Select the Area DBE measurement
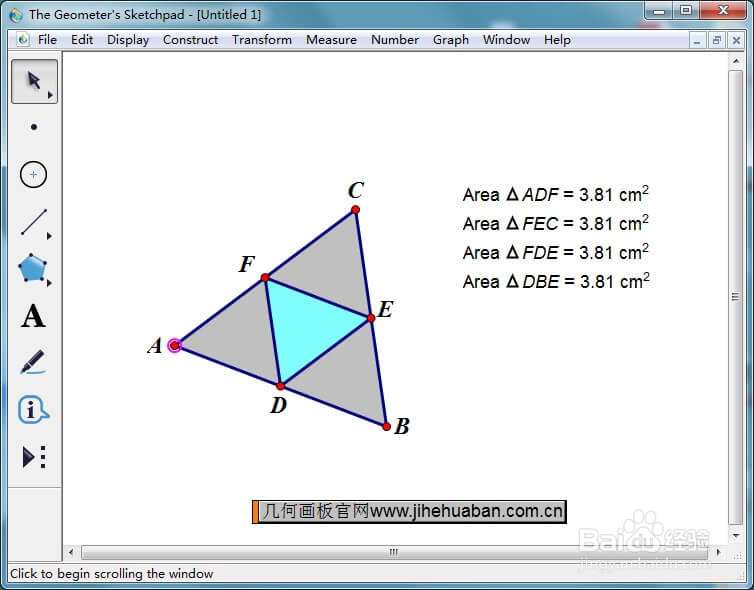Viewport: 754px width, 590px height. coord(556,281)
